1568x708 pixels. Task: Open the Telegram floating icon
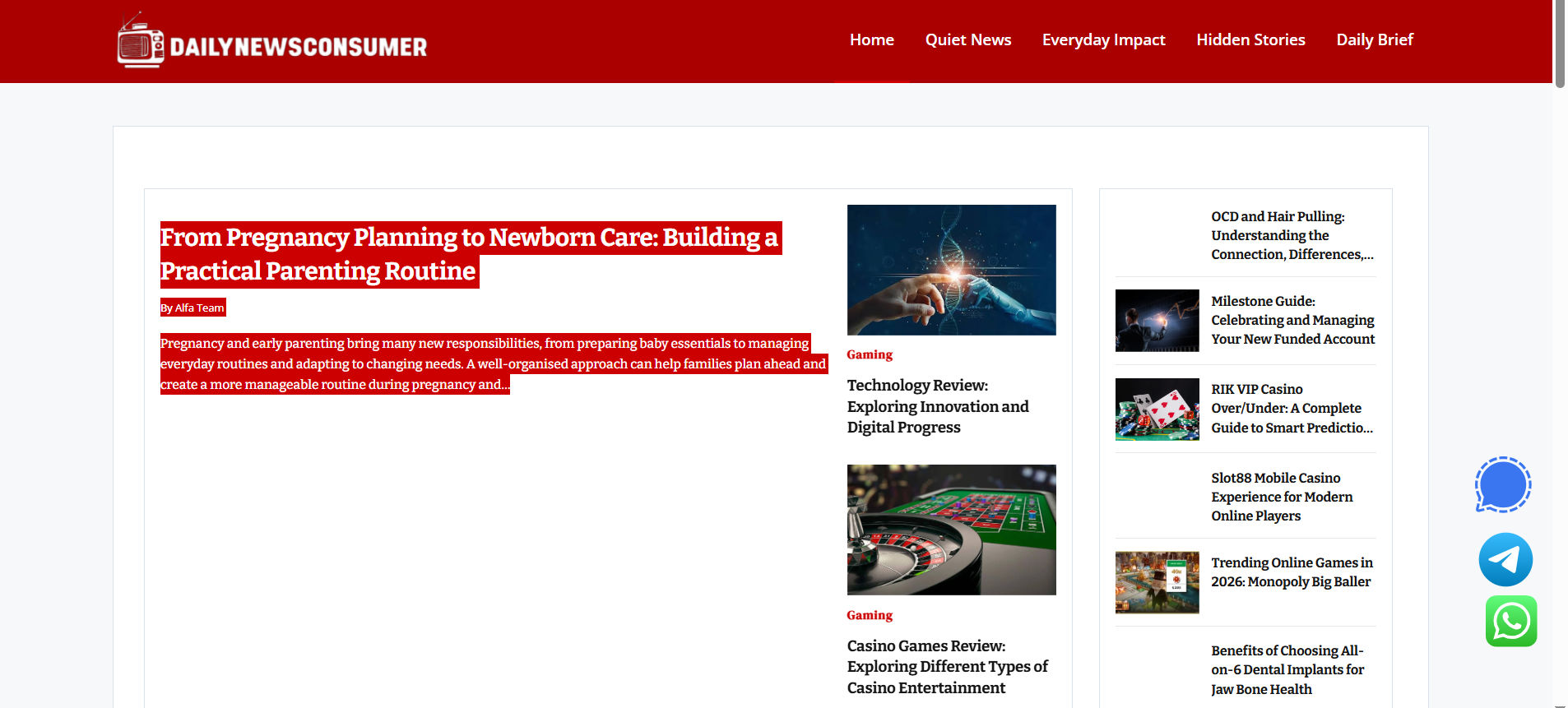click(x=1505, y=560)
